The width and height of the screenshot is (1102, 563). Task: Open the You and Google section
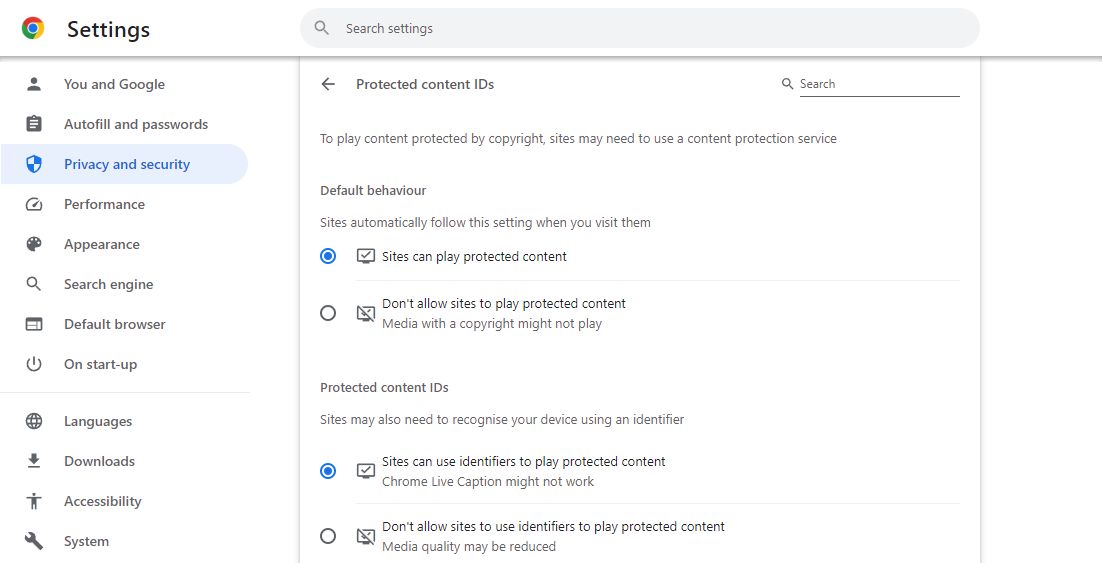coord(114,84)
